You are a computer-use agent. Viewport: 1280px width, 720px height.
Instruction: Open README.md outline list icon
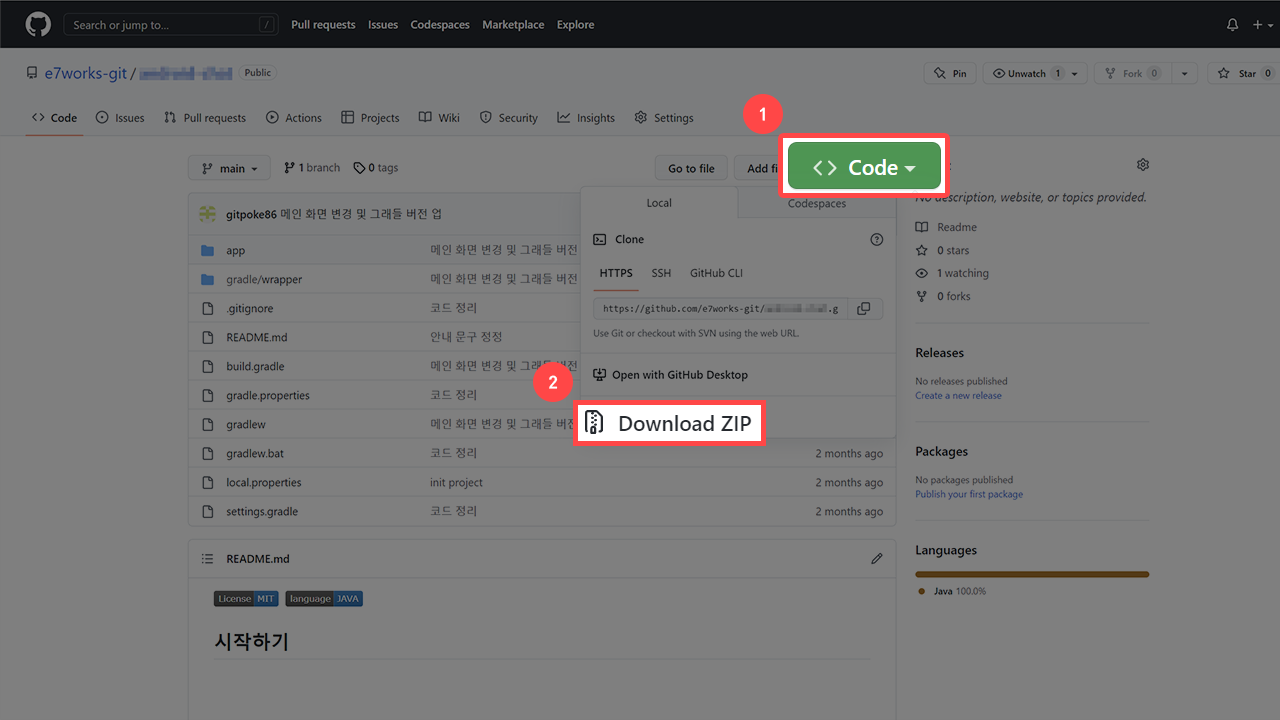tap(207, 559)
